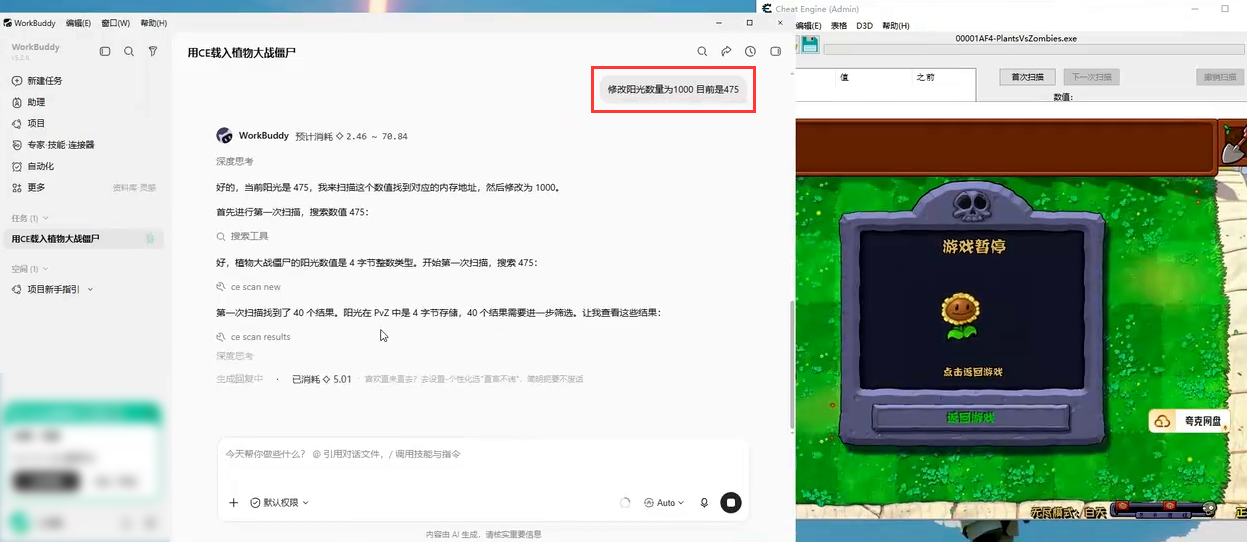
Task: Stop generation with the black stop button
Action: 731,503
